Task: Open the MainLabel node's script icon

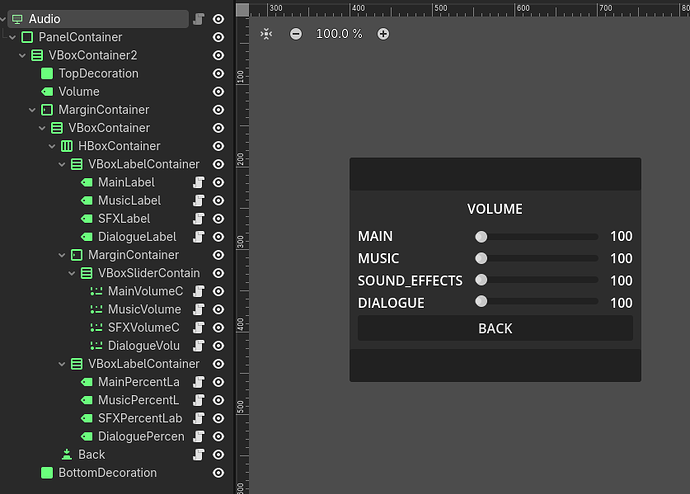Action: 199,183
